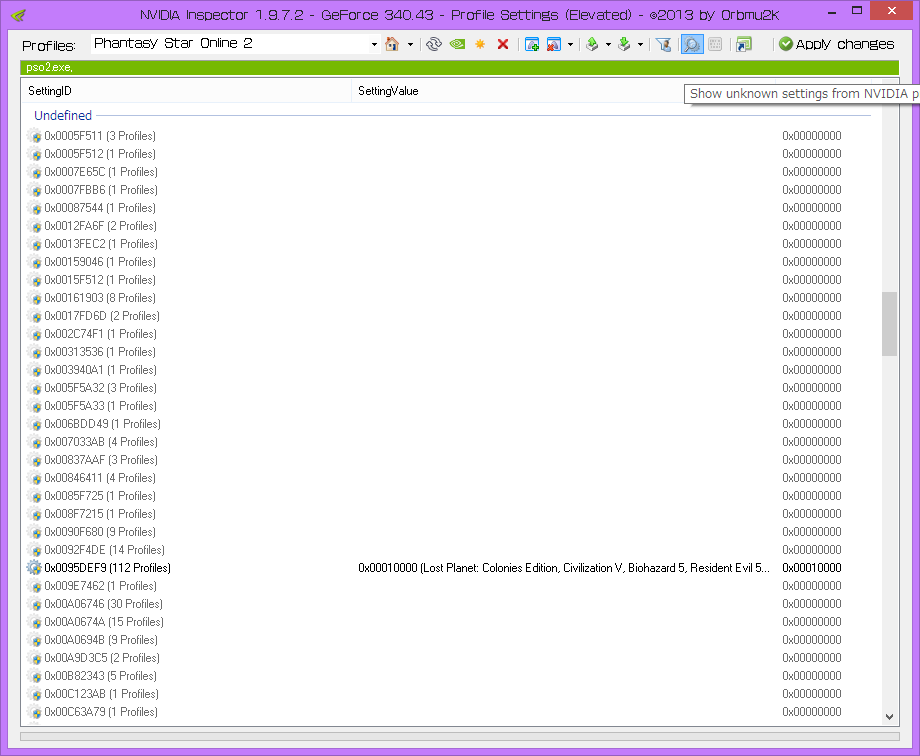
Task: Click the gear icon beside 0x00313536
Action: [x=34, y=352]
